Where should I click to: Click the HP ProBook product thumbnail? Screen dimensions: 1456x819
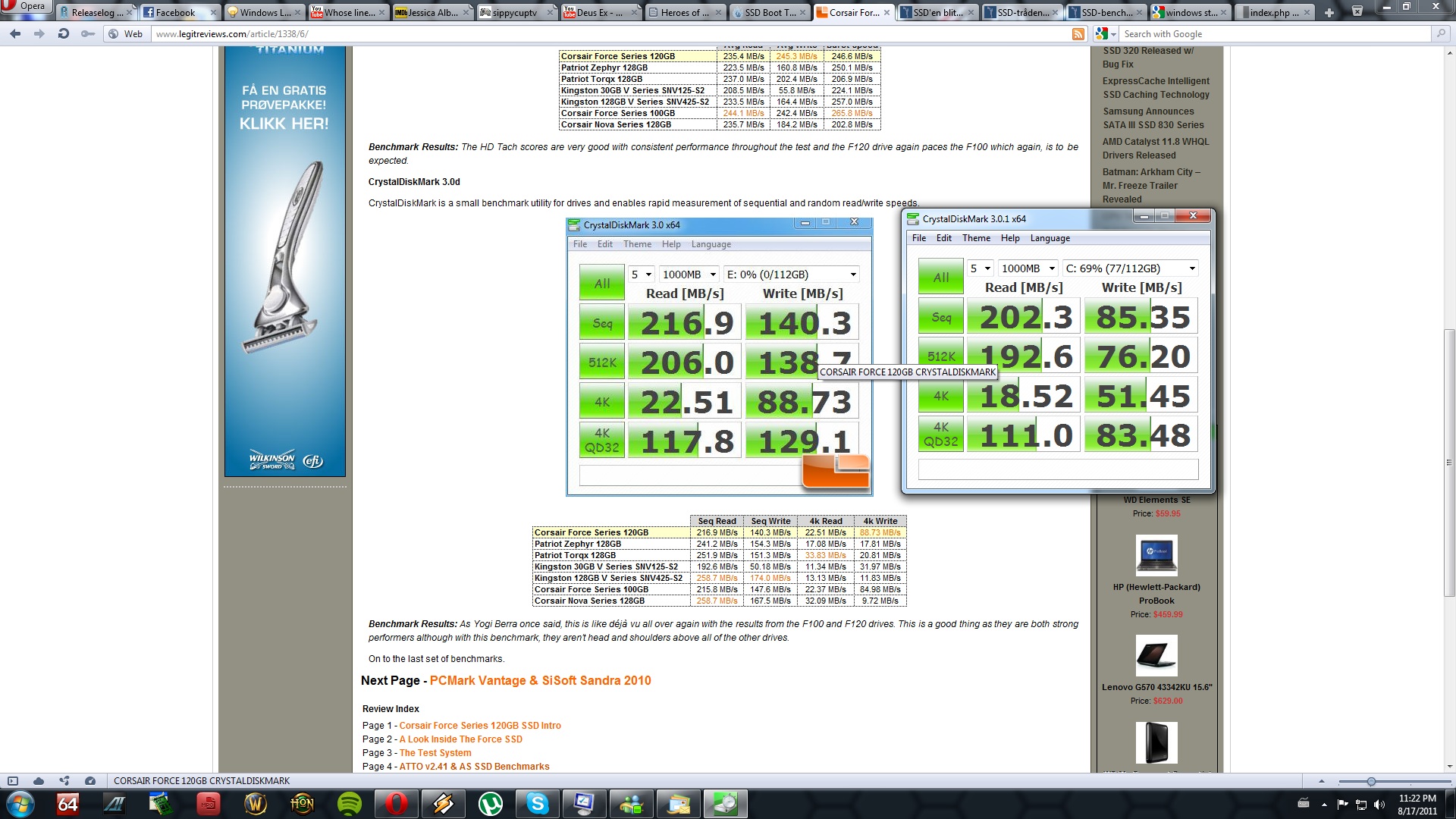[1156, 556]
